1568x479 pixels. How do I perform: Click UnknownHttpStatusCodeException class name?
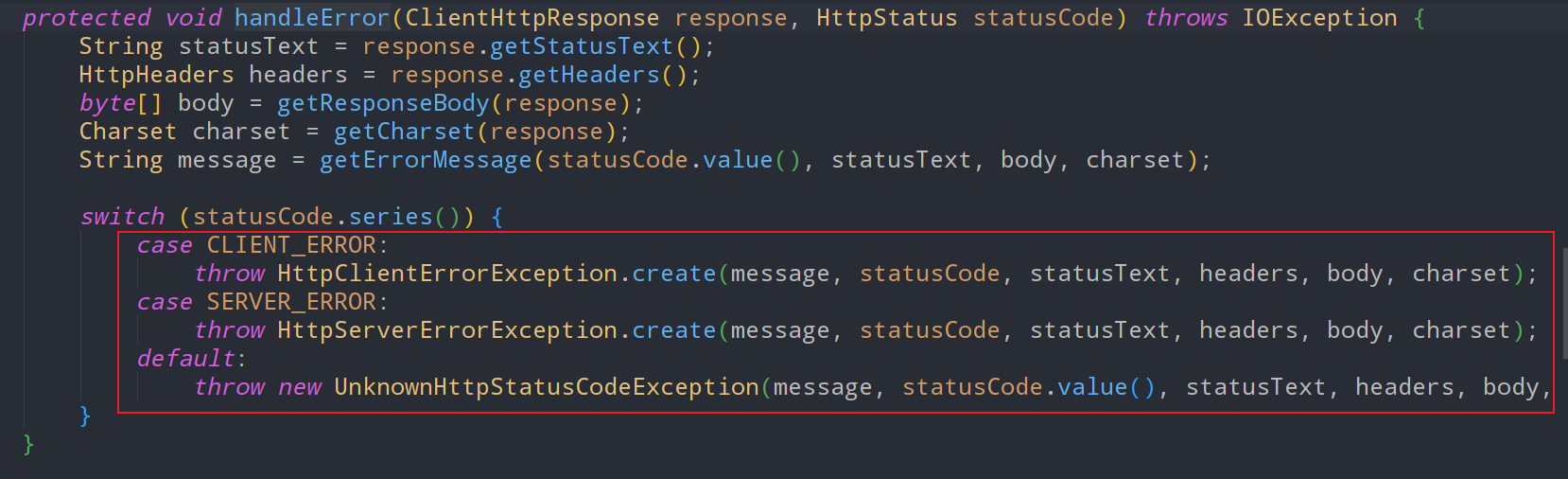(x=546, y=387)
